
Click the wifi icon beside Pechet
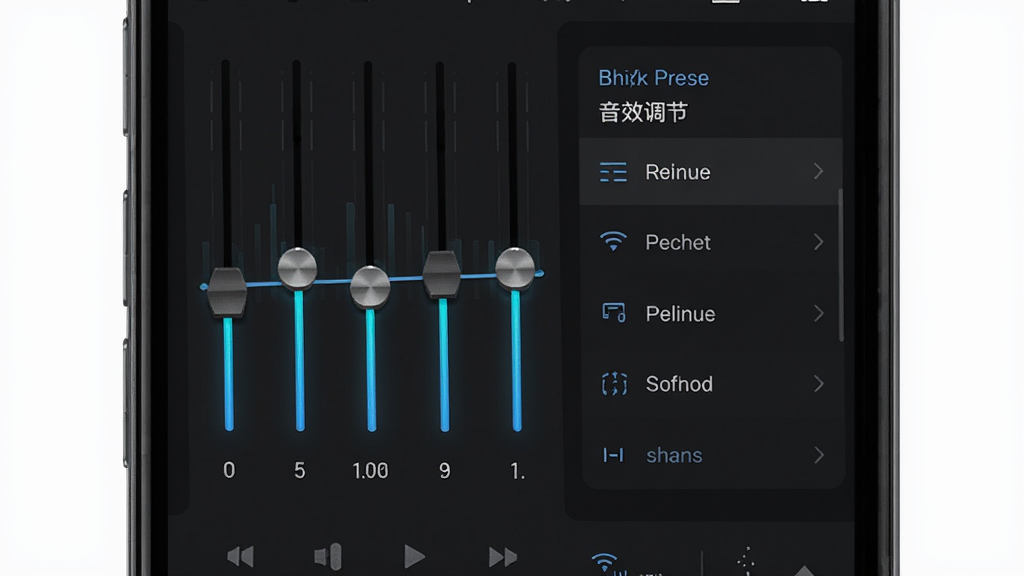click(x=613, y=242)
